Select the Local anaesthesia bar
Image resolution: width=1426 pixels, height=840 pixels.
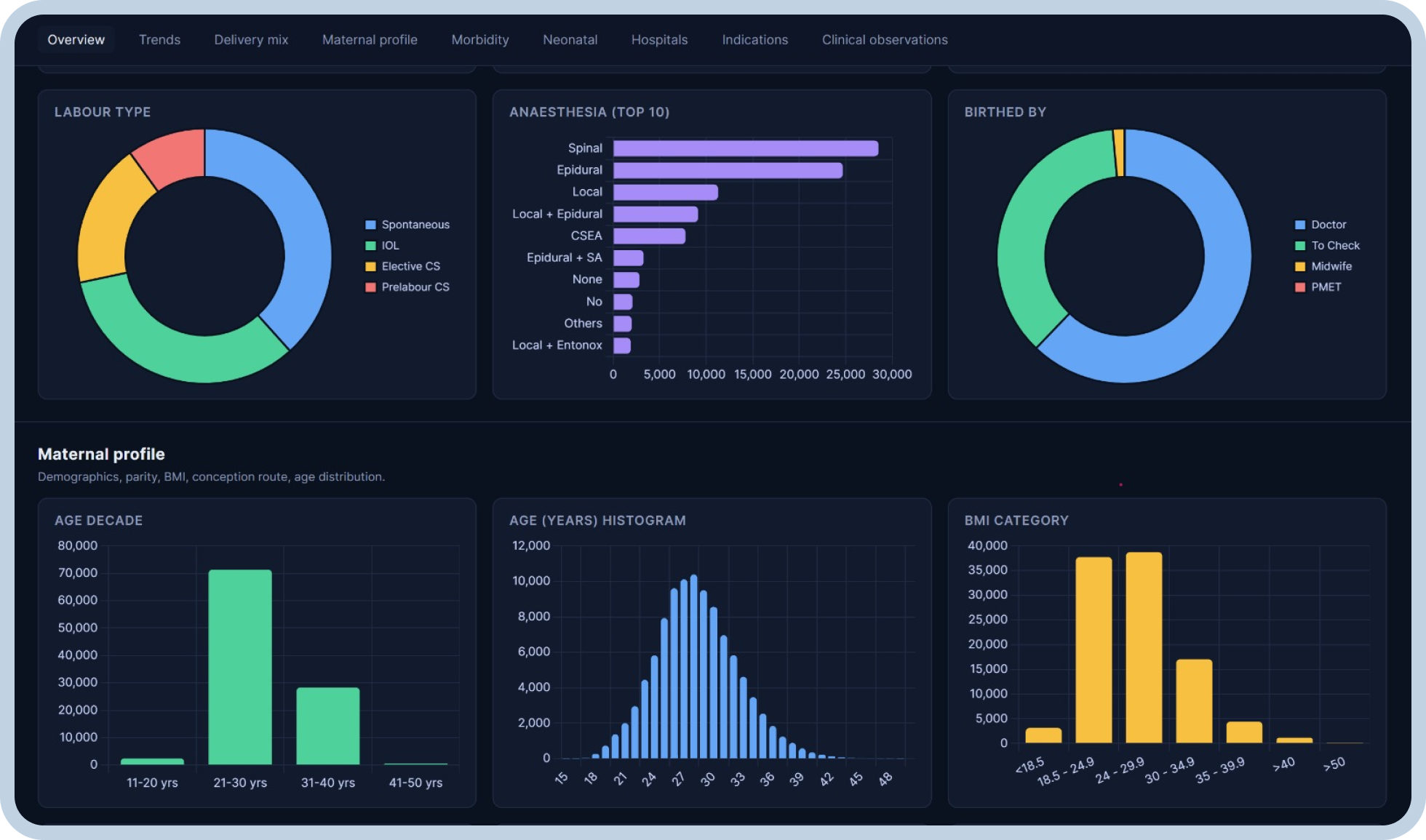[x=666, y=192]
